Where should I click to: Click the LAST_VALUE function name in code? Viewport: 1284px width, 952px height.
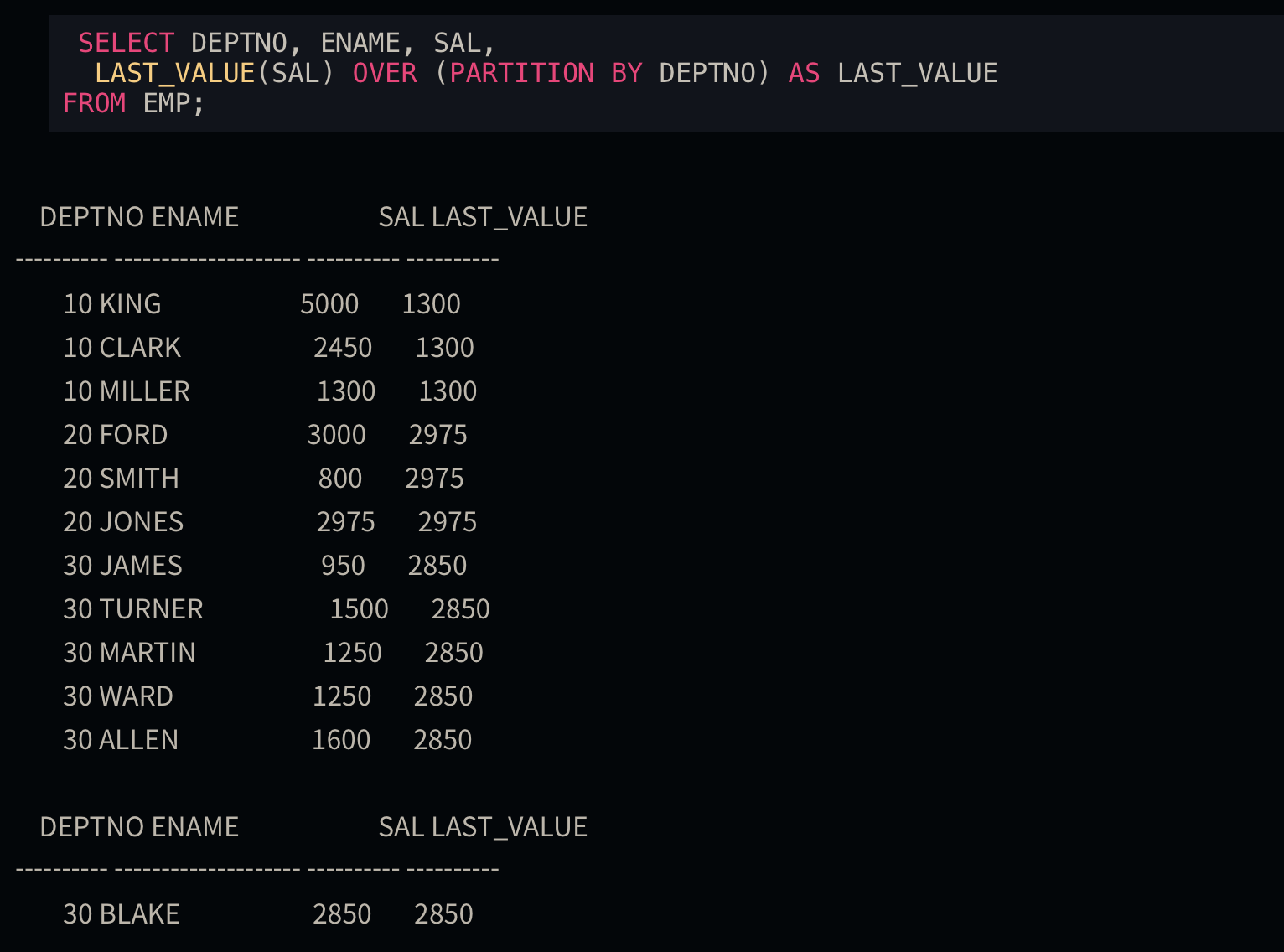(x=175, y=73)
